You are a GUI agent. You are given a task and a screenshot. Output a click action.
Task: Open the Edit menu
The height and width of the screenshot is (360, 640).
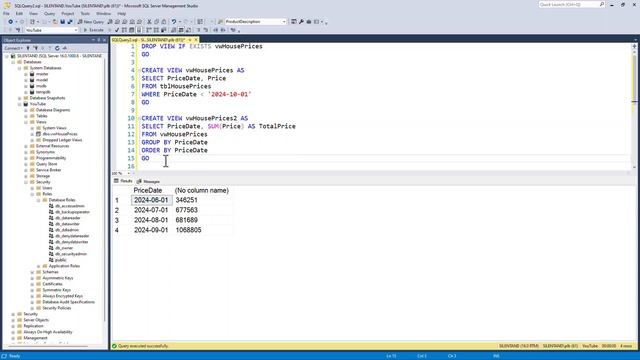(19, 13)
